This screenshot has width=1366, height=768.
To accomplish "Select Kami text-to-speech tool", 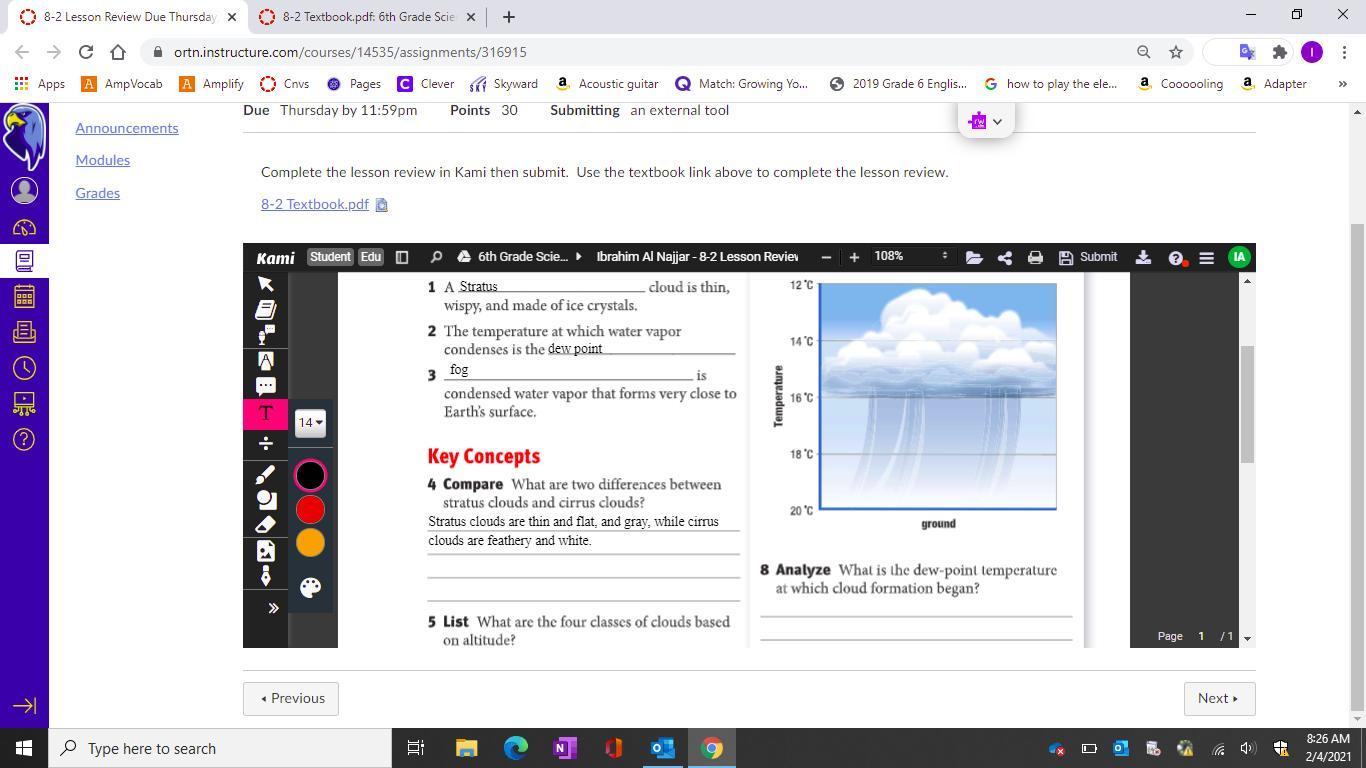I will coord(265,335).
